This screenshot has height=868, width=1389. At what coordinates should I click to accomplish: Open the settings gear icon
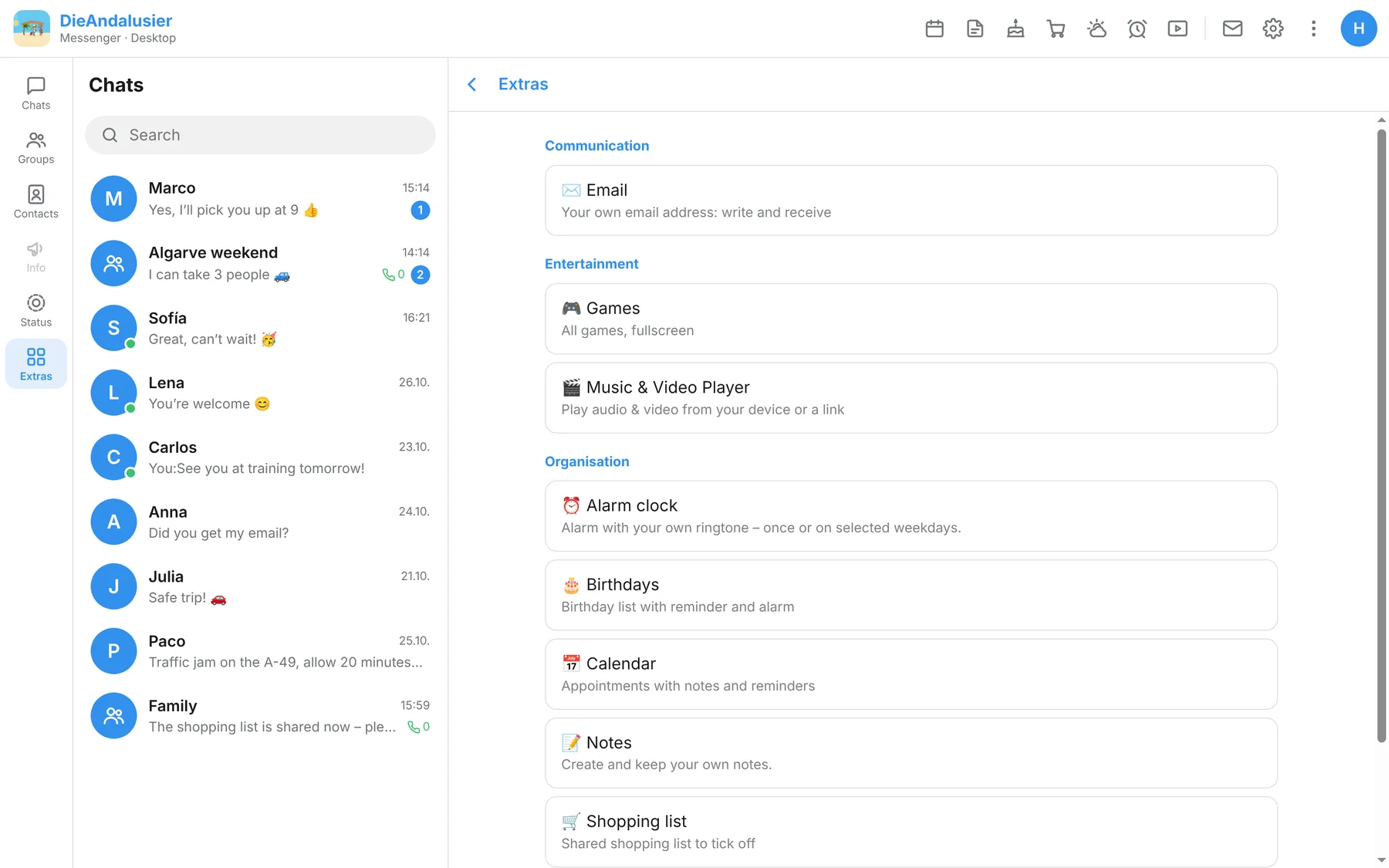pos(1273,29)
